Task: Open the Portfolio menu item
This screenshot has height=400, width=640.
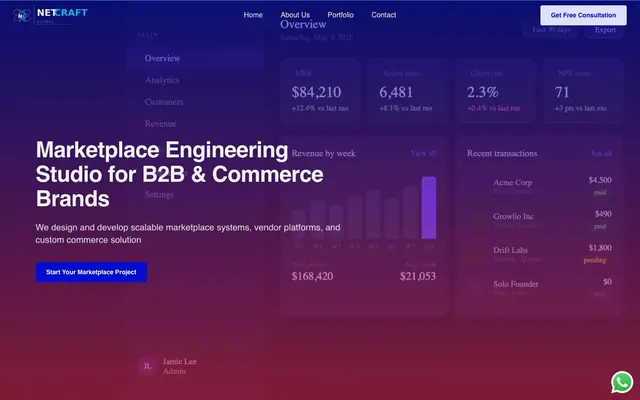Action: click(x=340, y=15)
